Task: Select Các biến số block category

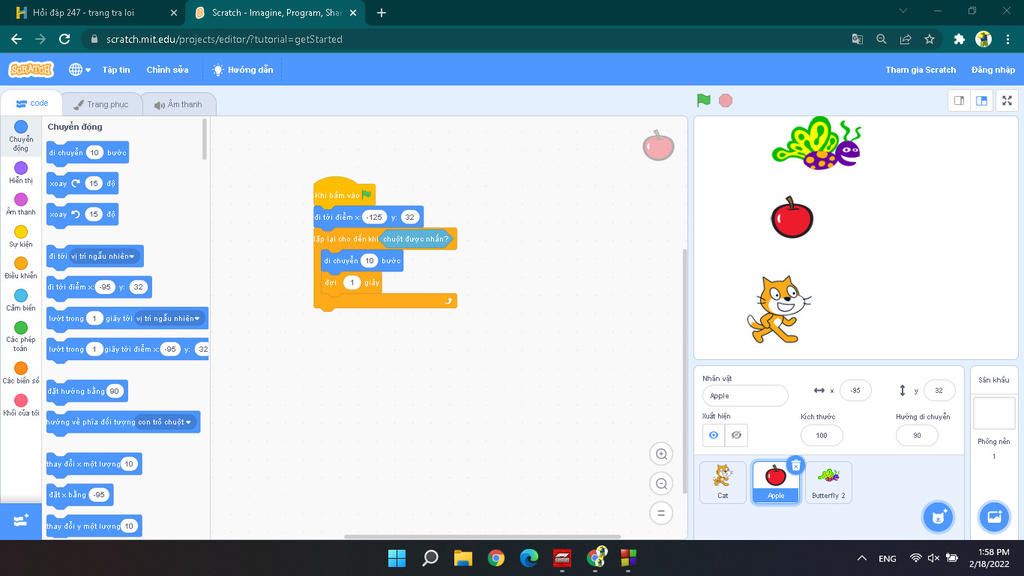Action: (x=21, y=372)
